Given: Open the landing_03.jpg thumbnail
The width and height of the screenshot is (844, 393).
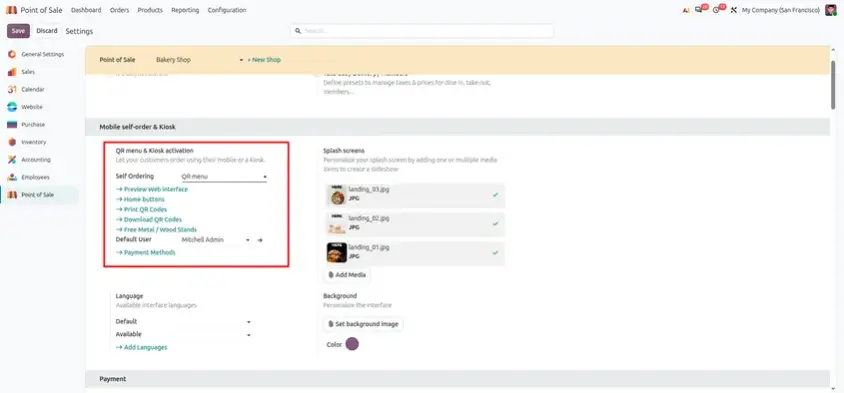Looking at the screenshot, I should point(336,195).
